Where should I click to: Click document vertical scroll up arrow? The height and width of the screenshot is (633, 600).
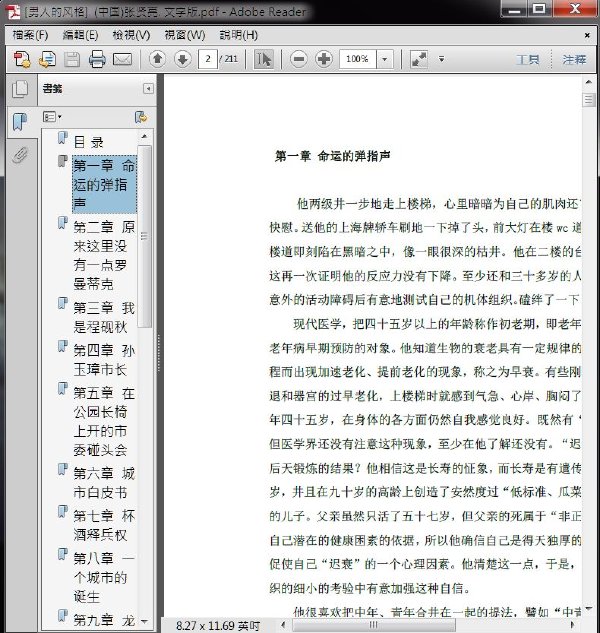pos(588,82)
